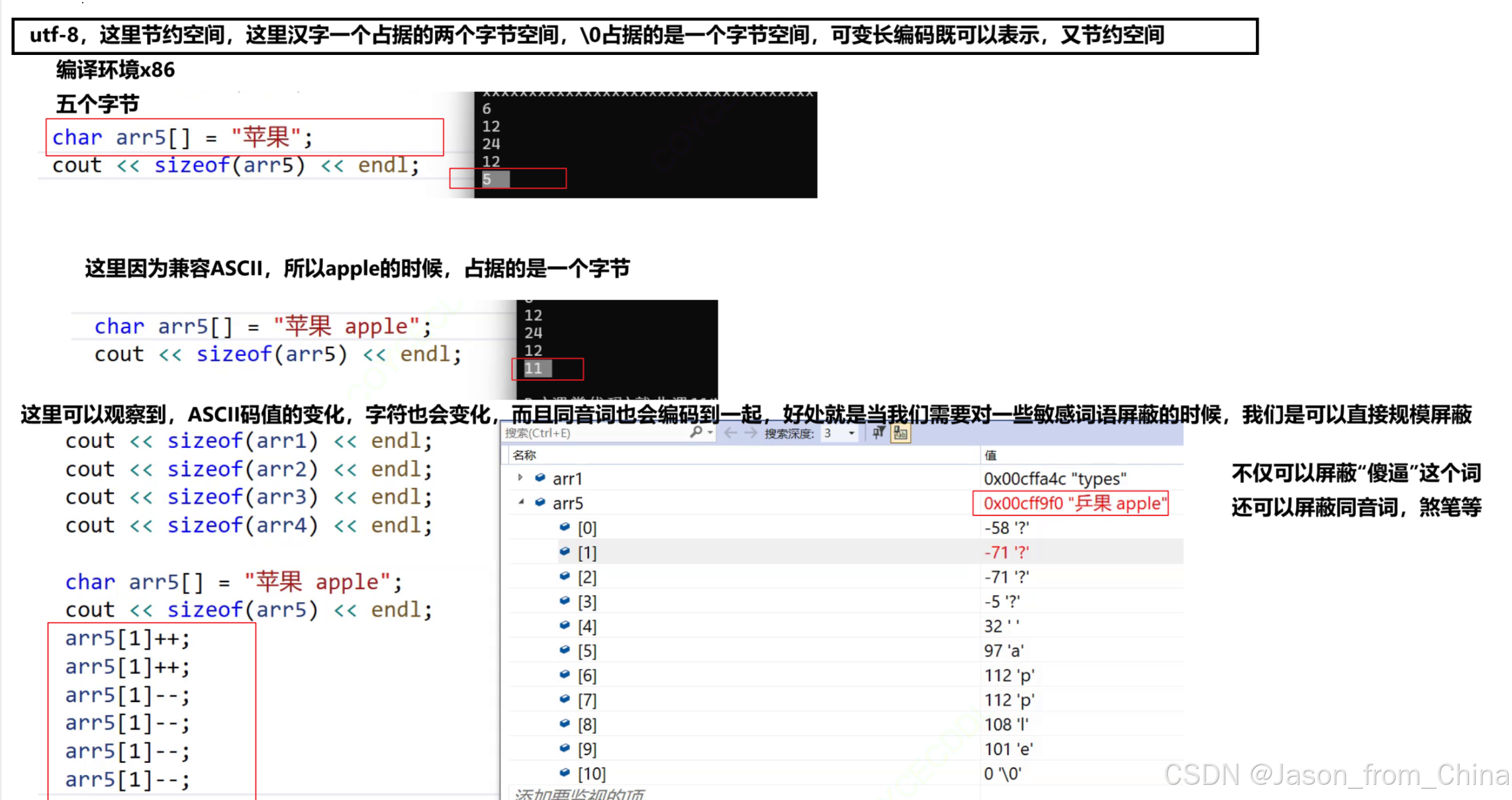Screen dimensions: 1512x800
Task: Open the search depth dropdown
Action: (x=851, y=433)
